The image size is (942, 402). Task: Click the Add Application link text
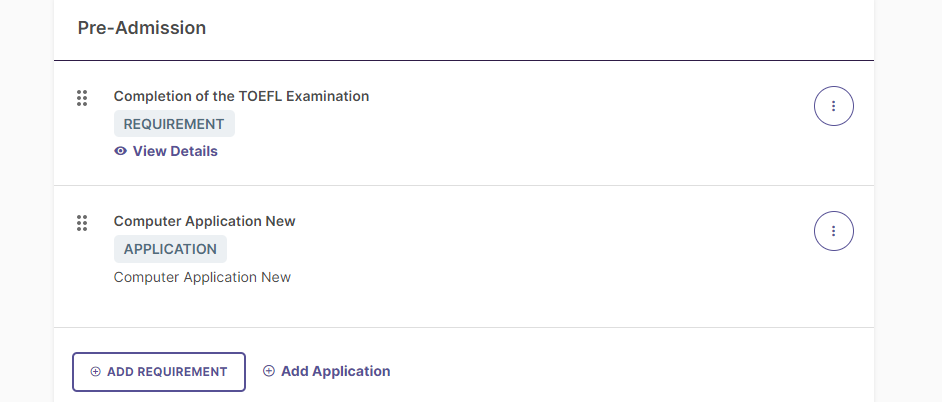pyautogui.click(x=335, y=371)
